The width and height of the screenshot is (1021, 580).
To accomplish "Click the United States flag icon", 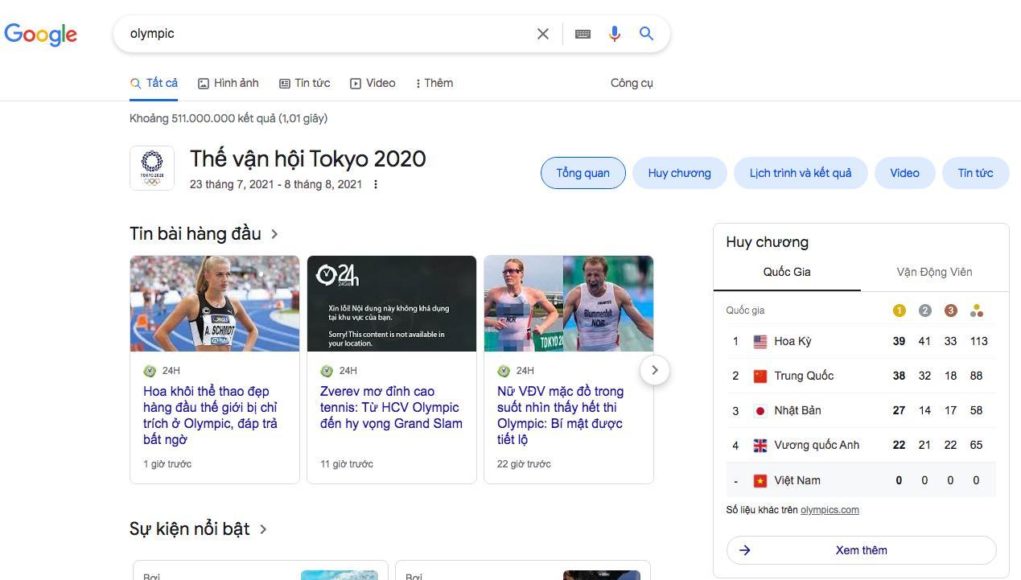I will point(760,341).
